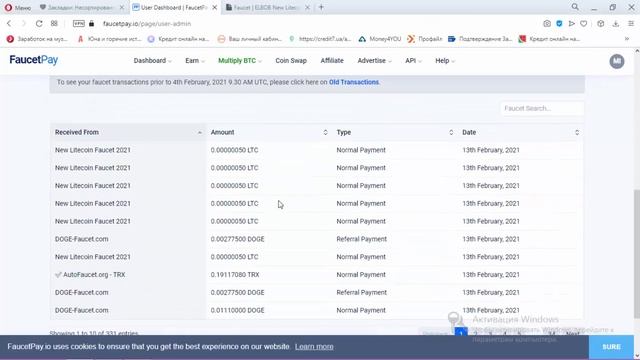
Task: Search open tabs with magnifier
Action: tap(575, 7)
